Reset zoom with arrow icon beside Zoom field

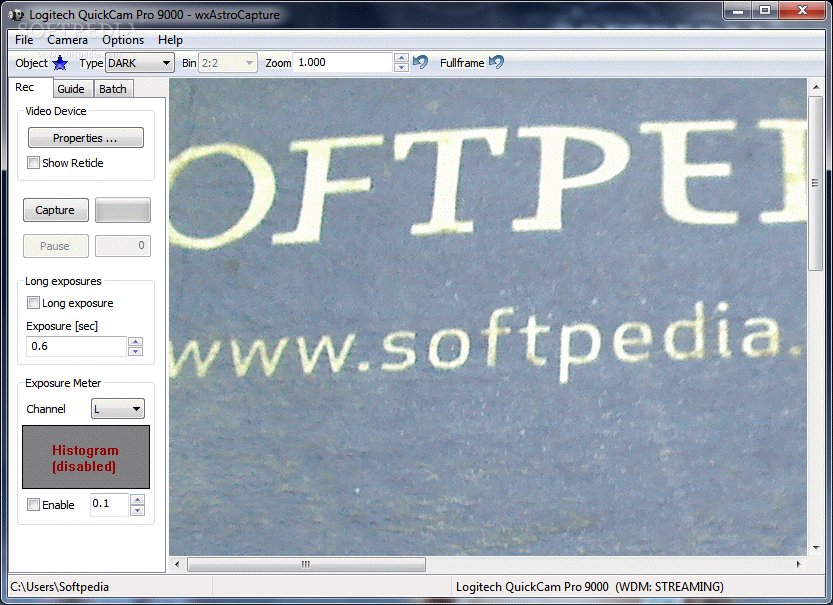coord(420,62)
